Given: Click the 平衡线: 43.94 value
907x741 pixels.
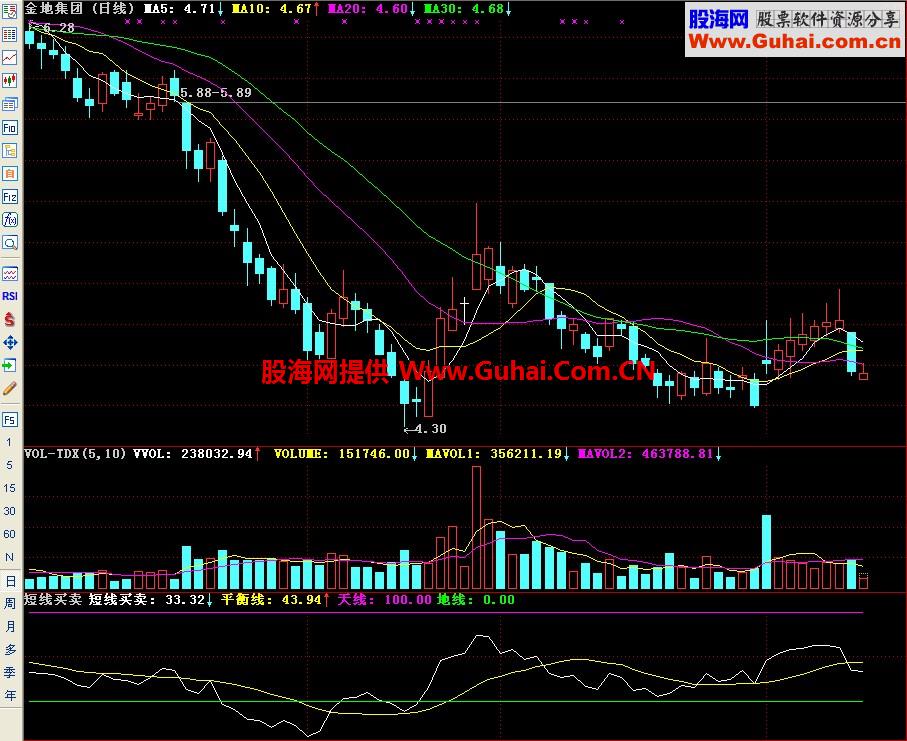Looking at the screenshot, I should [275, 600].
